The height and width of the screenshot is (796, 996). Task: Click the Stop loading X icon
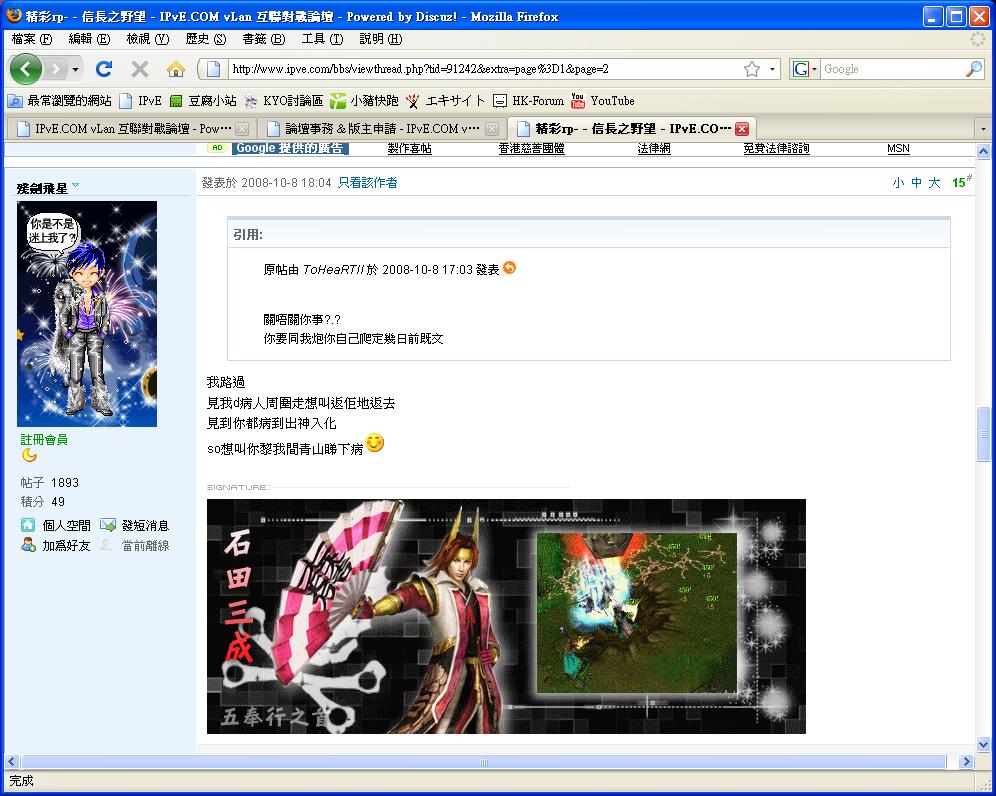(x=140, y=69)
